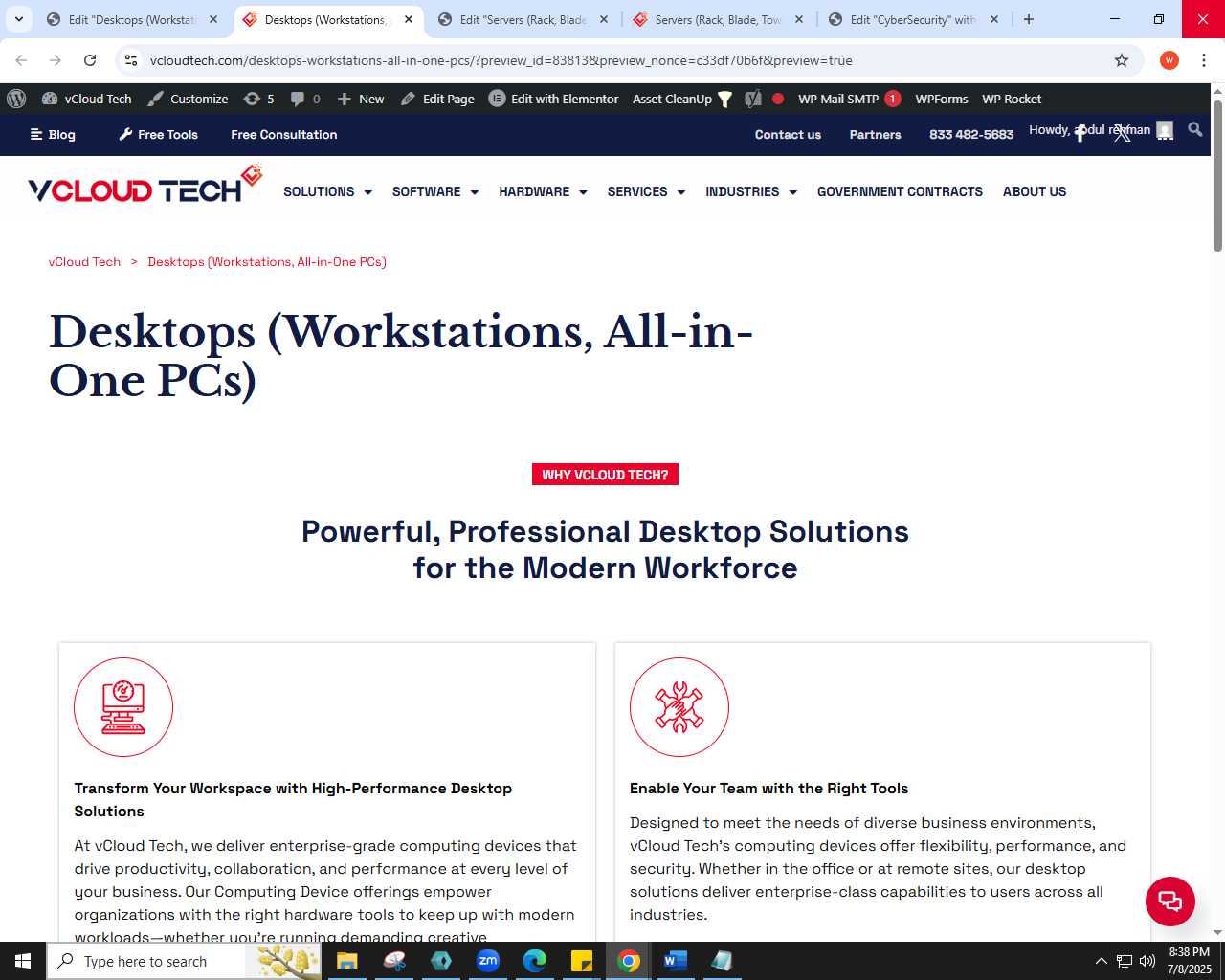Open Microsoft Word from taskbar
The width and height of the screenshot is (1225, 980).
click(x=676, y=961)
